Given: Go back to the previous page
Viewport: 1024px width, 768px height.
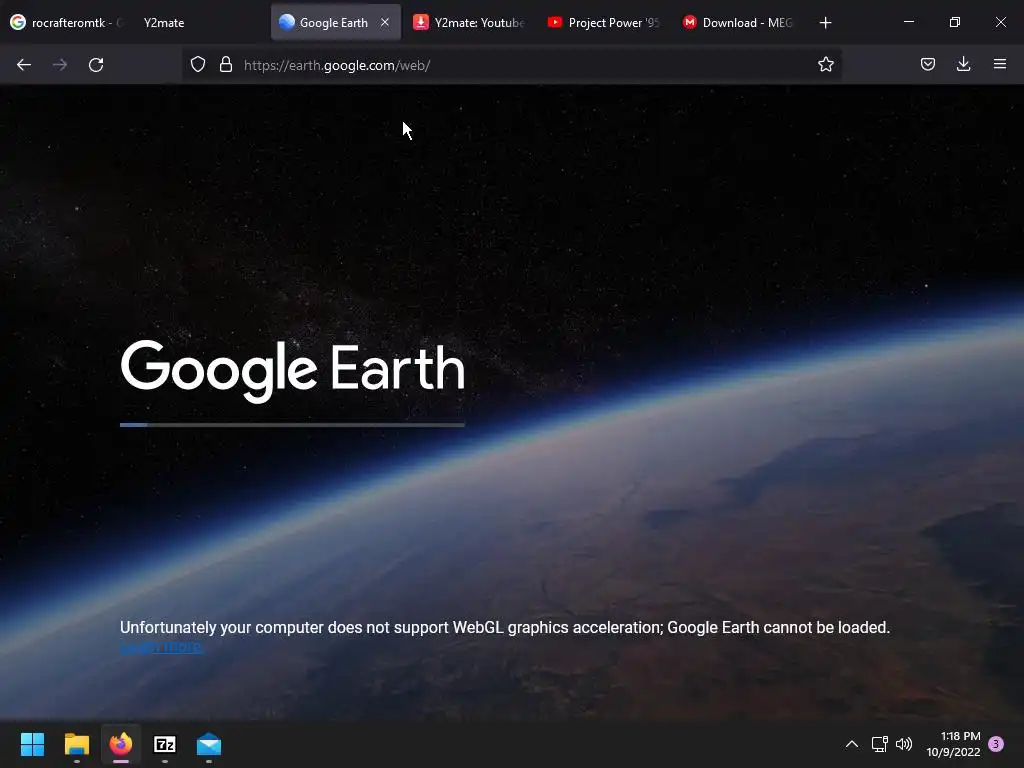Looking at the screenshot, I should pos(24,65).
